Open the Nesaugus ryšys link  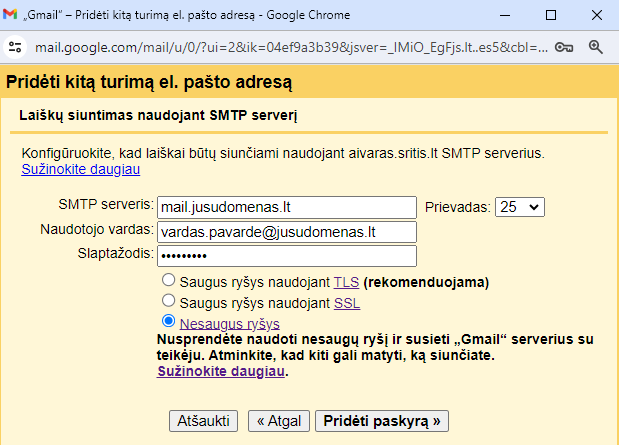[230, 324]
